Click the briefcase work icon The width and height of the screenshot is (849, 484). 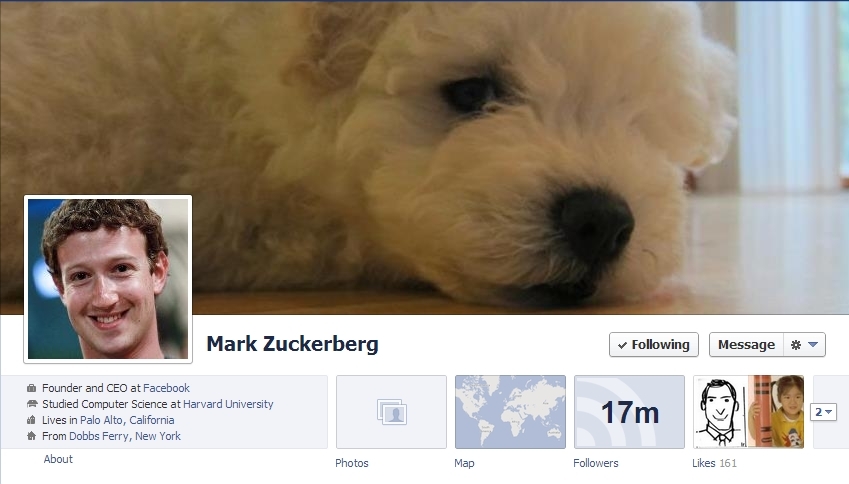pyautogui.click(x=31, y=388)
